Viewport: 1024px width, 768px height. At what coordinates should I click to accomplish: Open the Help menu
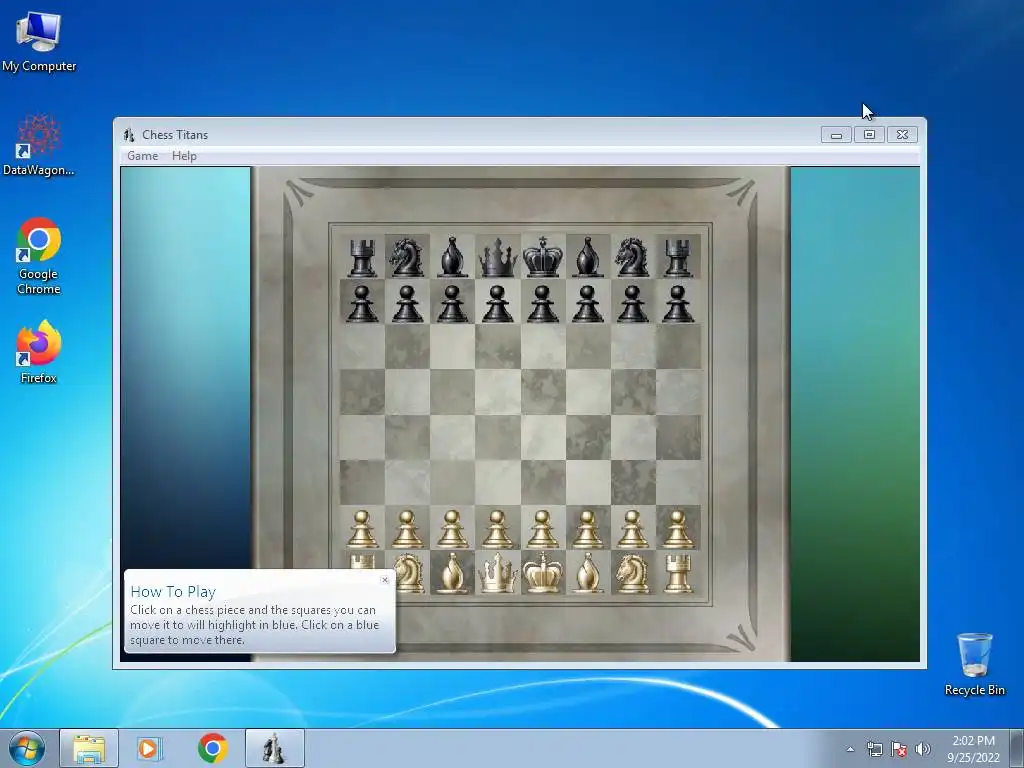click(x=184, y=155)
